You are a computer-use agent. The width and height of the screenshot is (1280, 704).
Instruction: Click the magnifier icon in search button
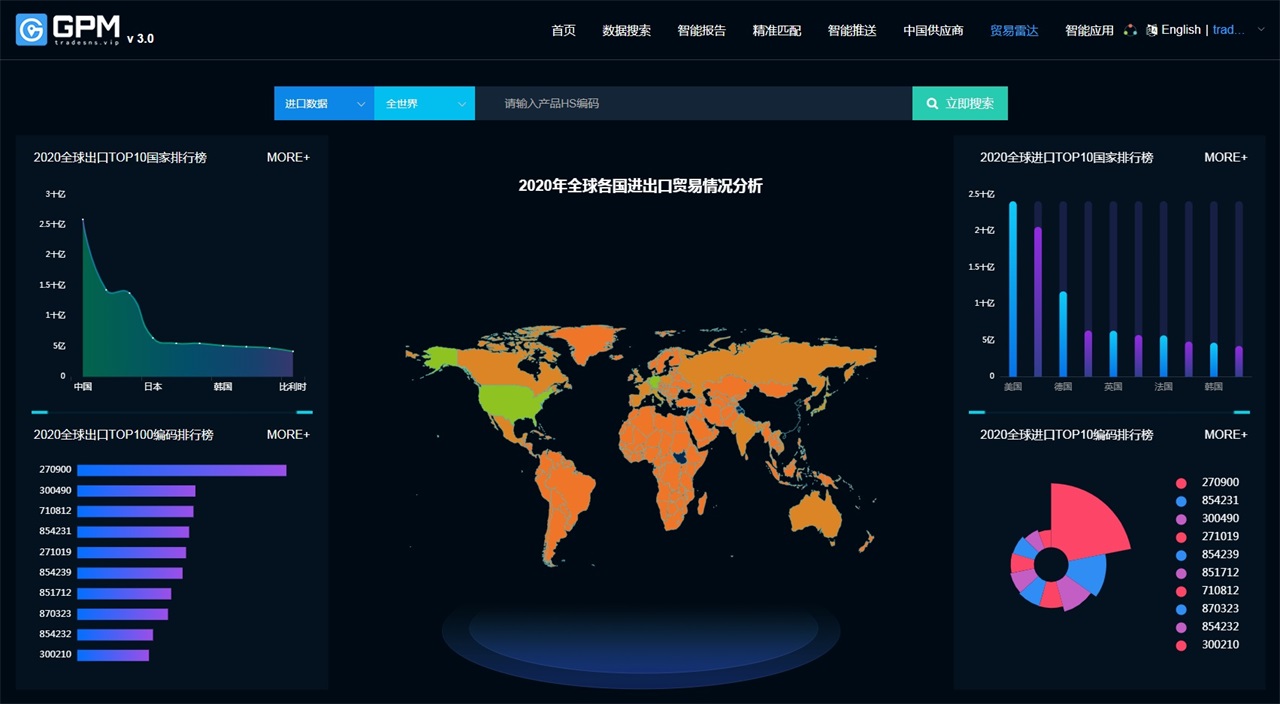pyautogui.click(x=932, y=104)
